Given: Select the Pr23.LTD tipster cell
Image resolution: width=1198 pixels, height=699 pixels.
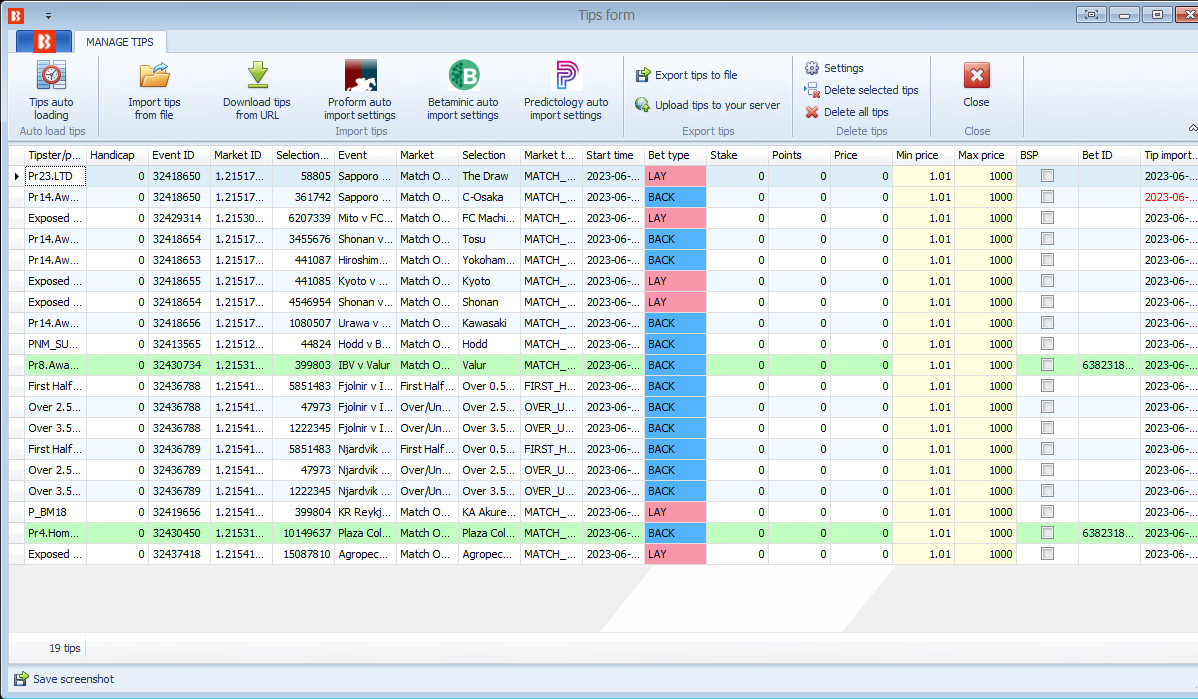Looking at the screenshot, I should [55, 176].
